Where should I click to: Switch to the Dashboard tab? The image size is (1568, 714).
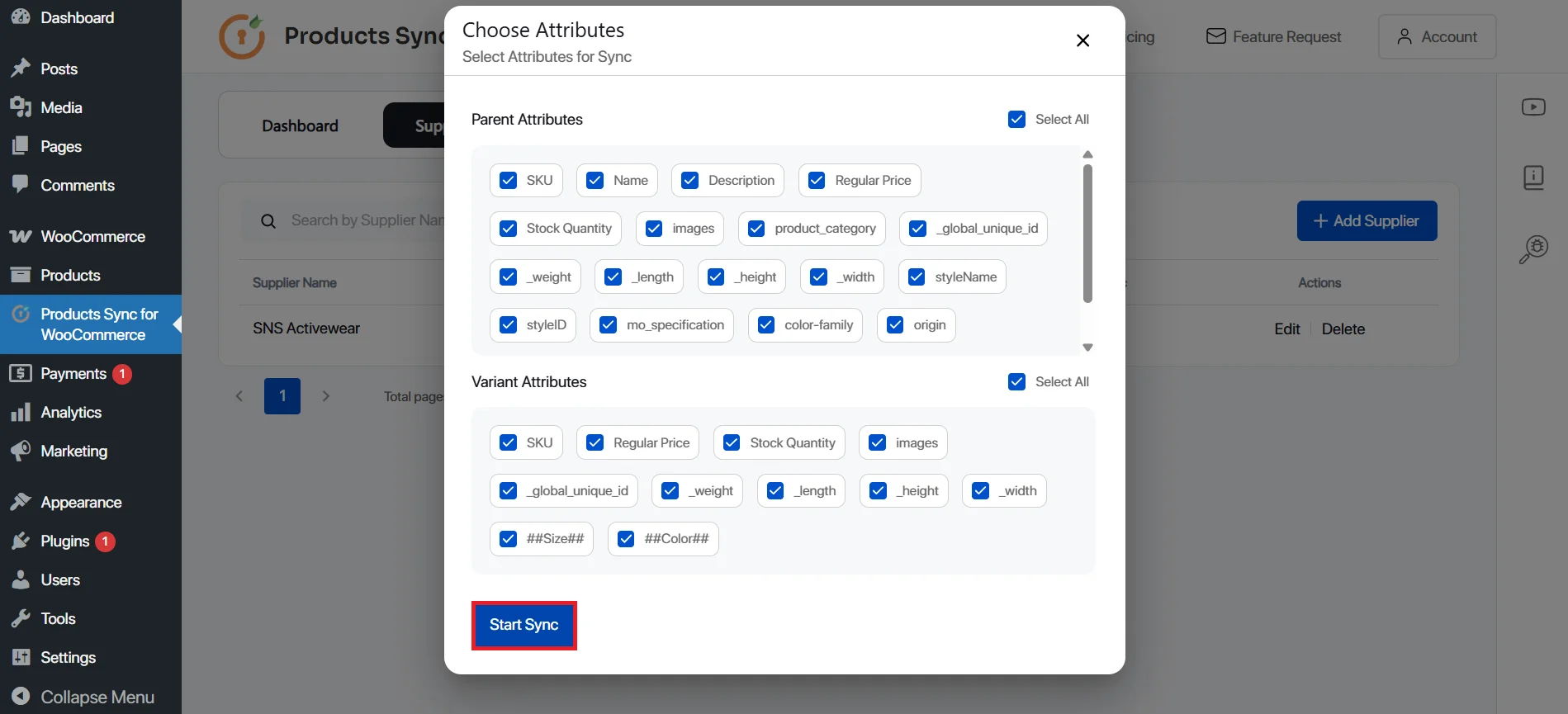pos(300,125)
